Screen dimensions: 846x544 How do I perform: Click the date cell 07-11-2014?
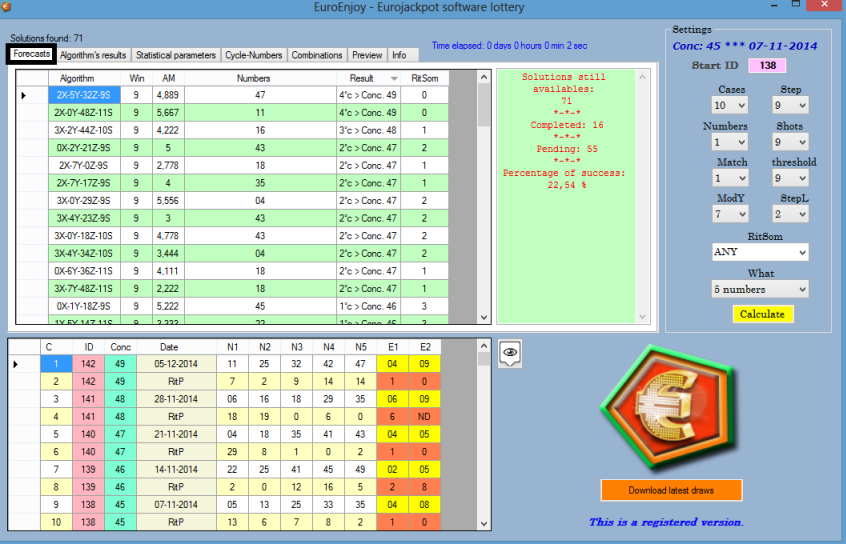click(x=176, y=505)
